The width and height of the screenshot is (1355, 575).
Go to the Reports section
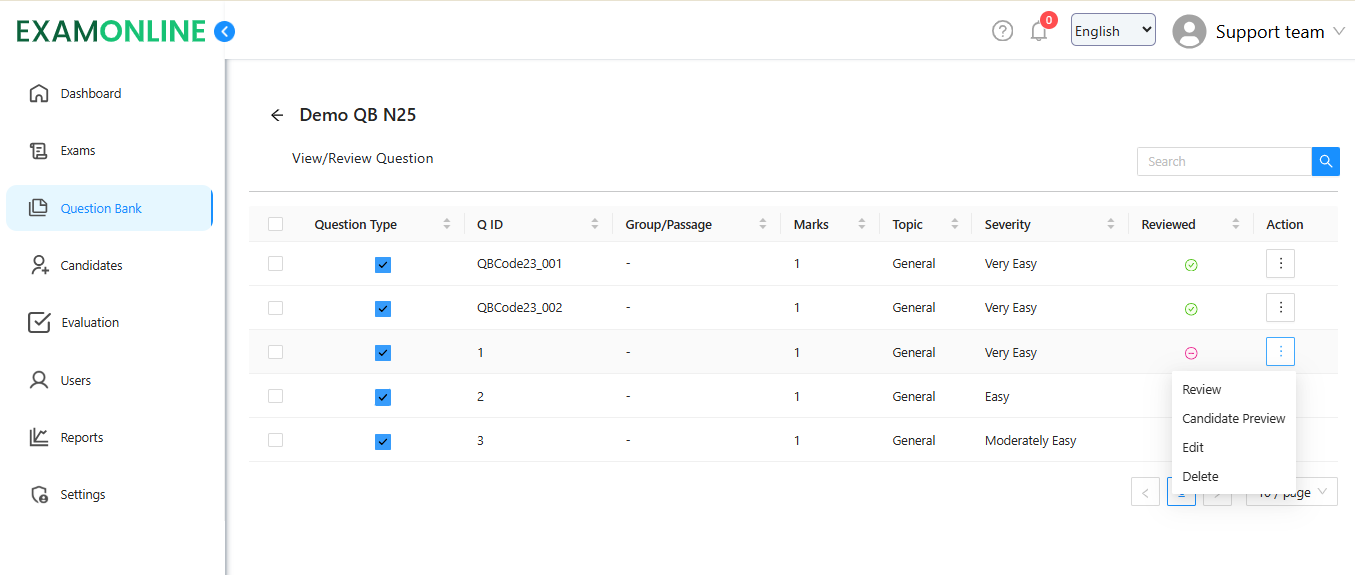81,438
